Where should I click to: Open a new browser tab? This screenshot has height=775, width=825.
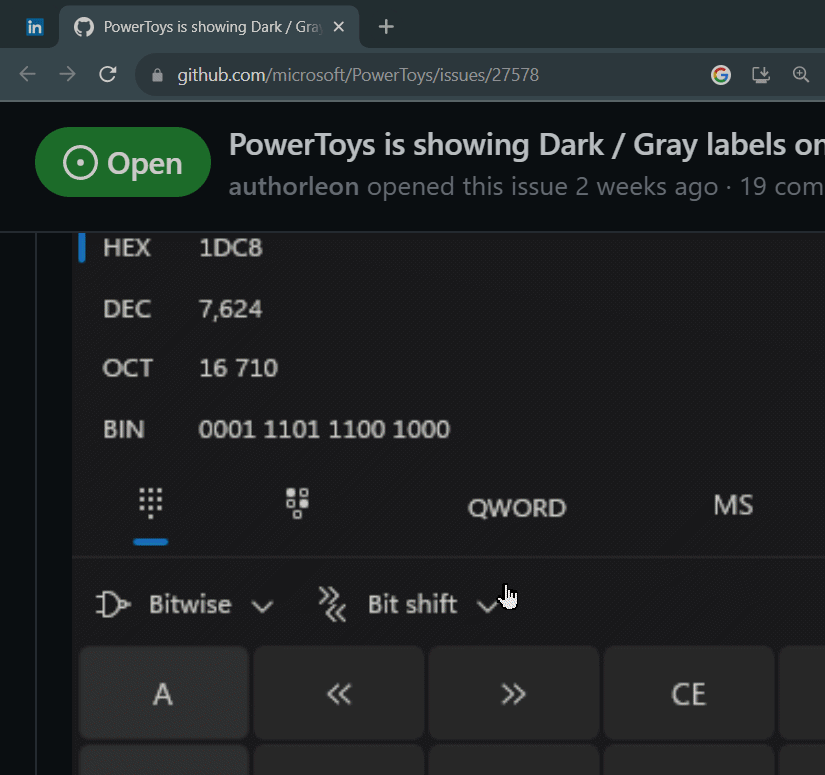pyautogui.click(x=385, y=27)
